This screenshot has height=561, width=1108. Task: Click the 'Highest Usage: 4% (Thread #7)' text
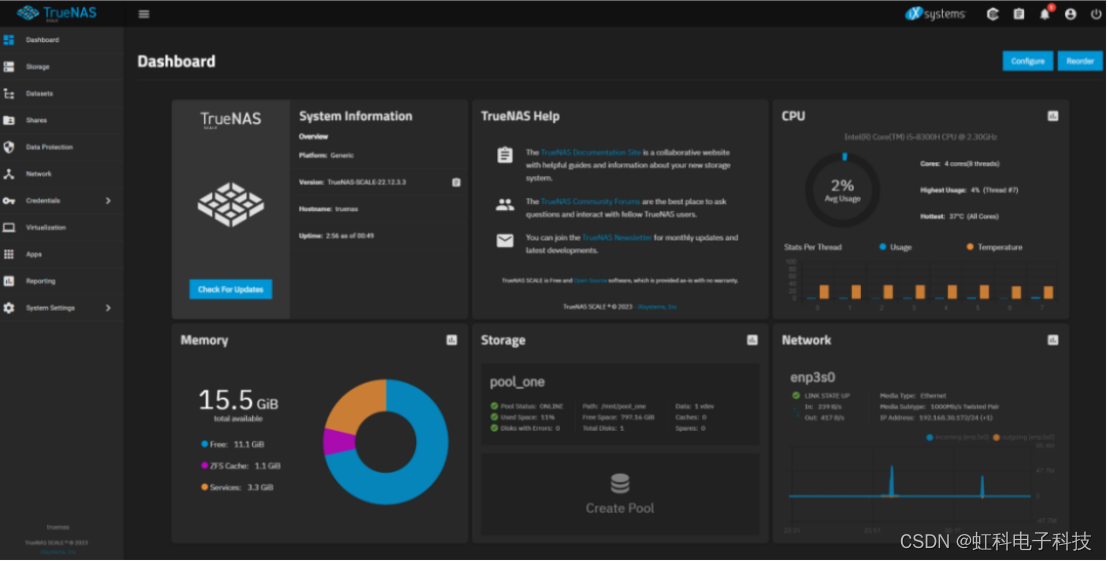click(970, 190)
